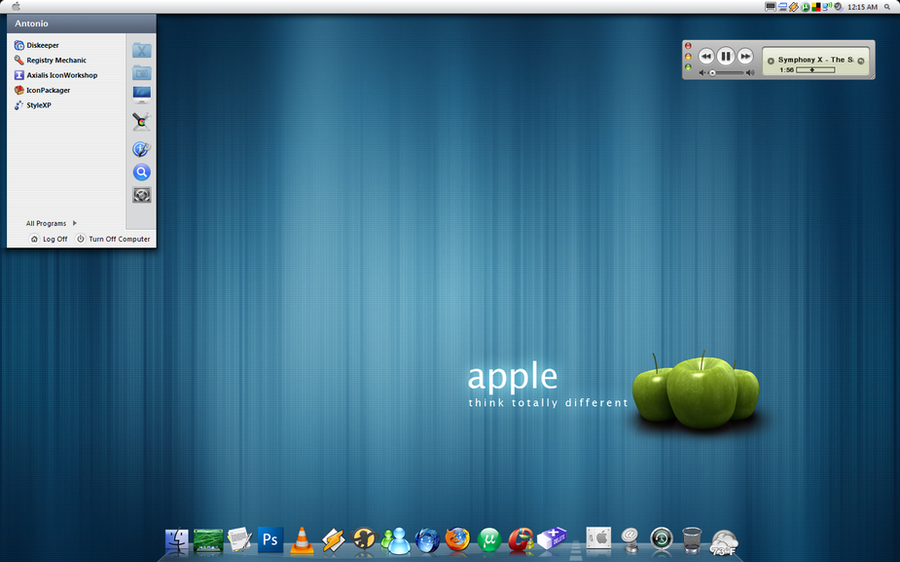900x562 pixels.
Task: Open the red swirl with padlock dock icon
Action: pyautogui.click(x=521, y=540)
